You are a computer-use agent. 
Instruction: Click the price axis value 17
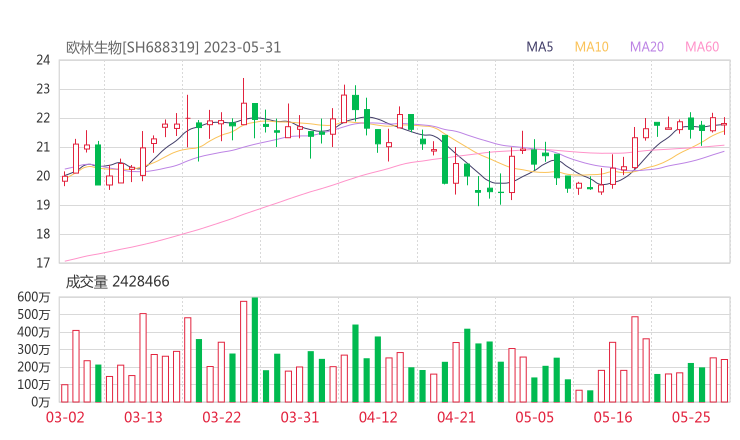click(x=43, y=262)
